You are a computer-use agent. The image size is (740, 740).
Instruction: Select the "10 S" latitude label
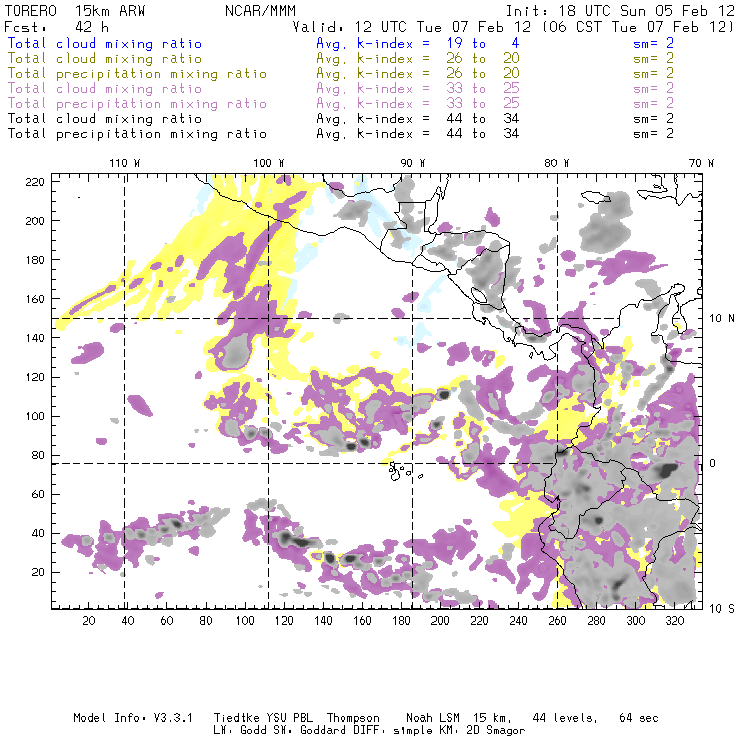(x=722, y=609)
